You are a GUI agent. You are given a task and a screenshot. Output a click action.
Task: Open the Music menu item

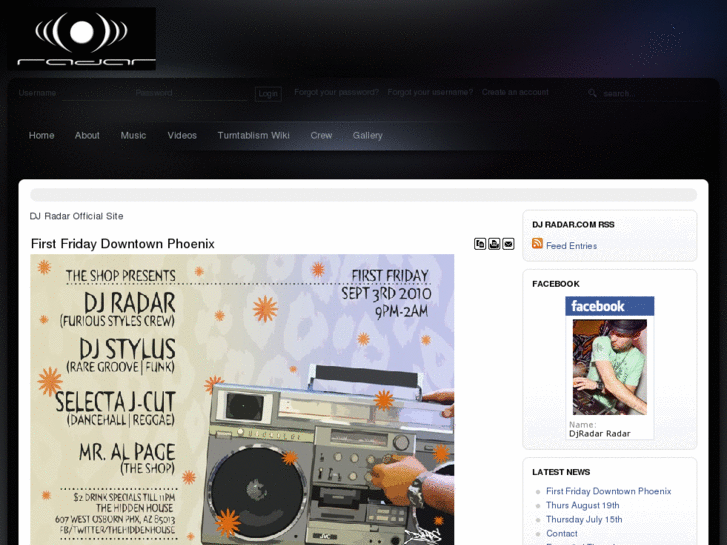click(133, 135)
